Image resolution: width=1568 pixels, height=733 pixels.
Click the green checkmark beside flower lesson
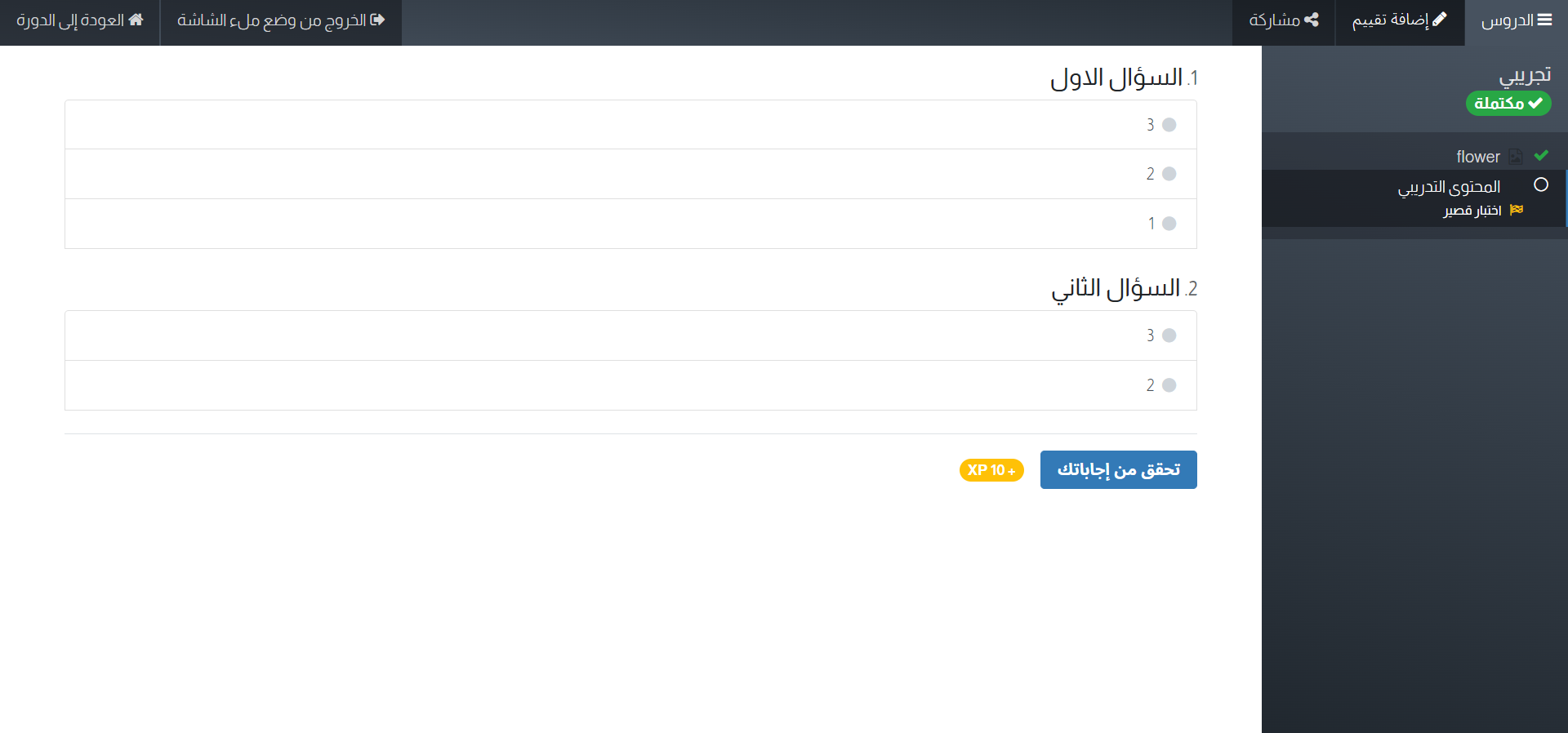pyautogui.click(x=1541, y=155)
